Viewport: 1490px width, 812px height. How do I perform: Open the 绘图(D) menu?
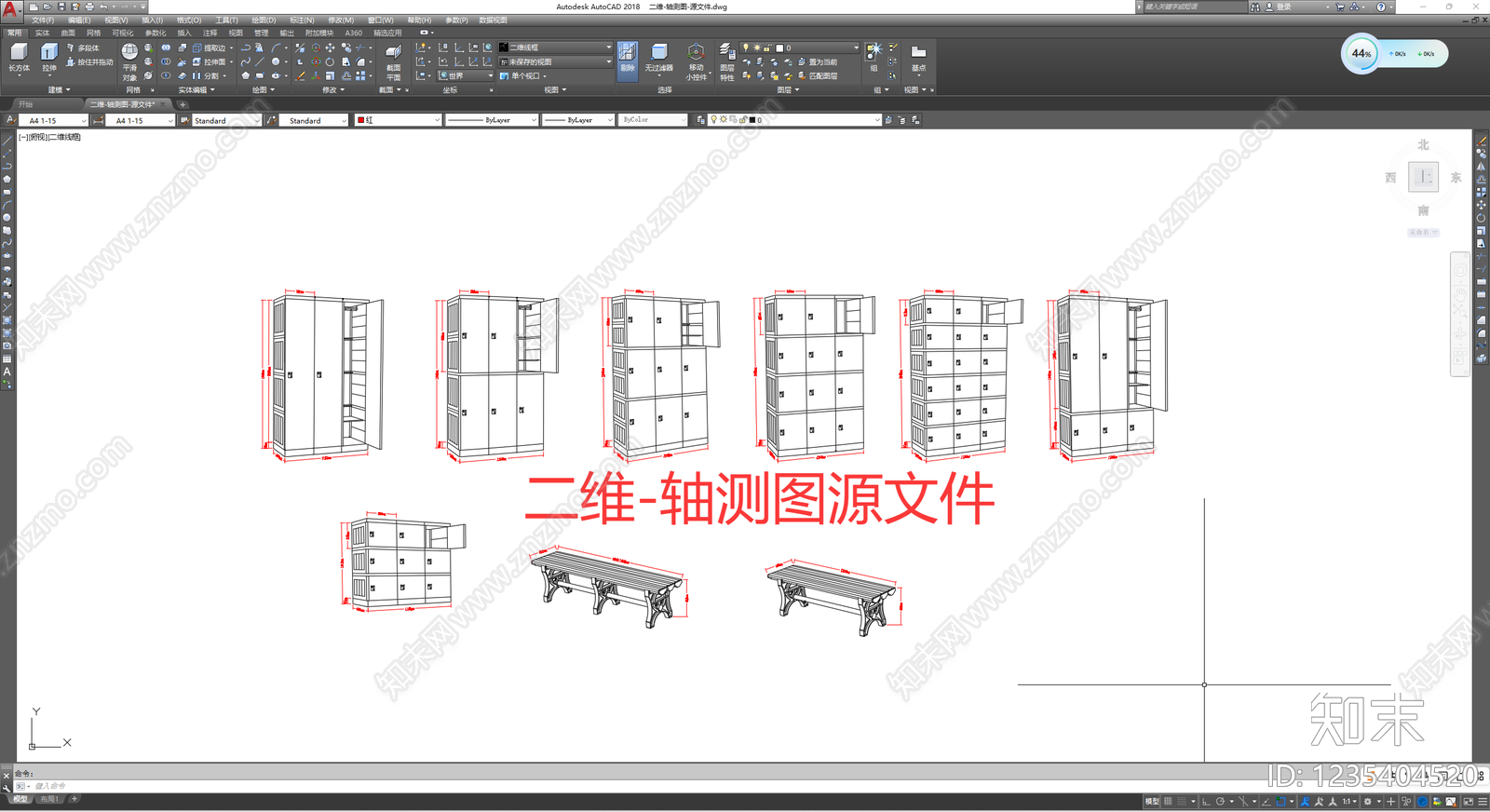(264, 20)
